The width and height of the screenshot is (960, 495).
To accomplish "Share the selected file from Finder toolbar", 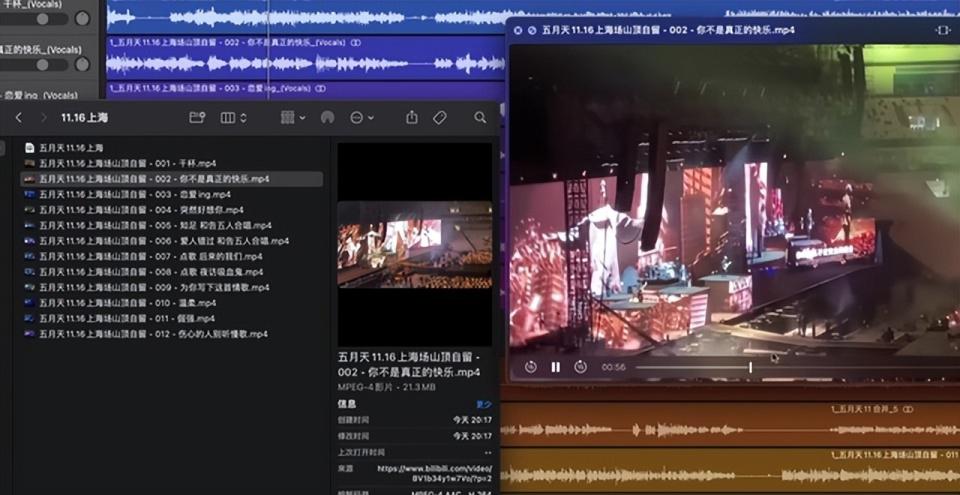I will point(412,117).
